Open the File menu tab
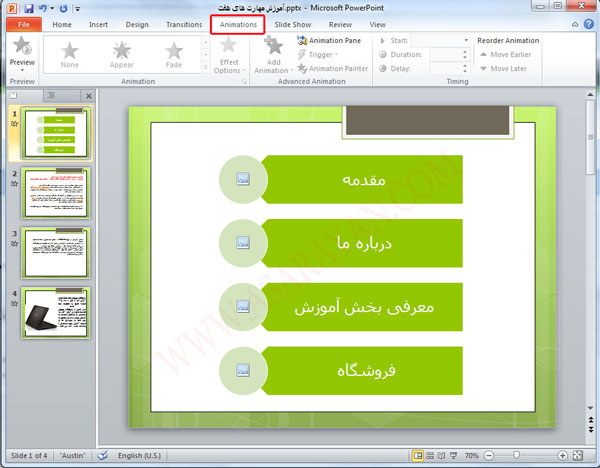This screenshot has width=600, height=468. pyautogui.click(x=23, y=24)
